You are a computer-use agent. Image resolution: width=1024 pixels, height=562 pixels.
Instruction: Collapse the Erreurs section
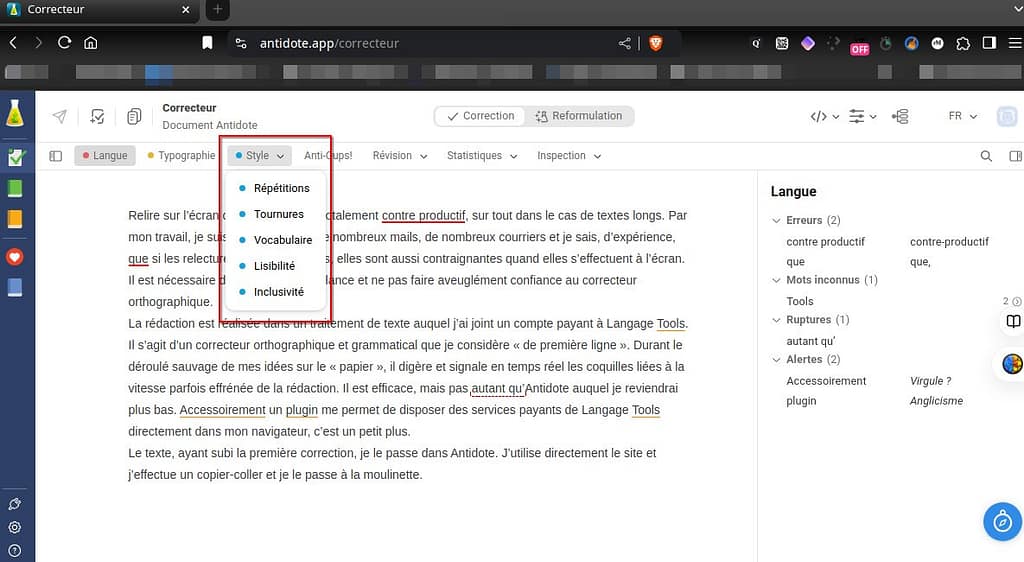(777, 220)
